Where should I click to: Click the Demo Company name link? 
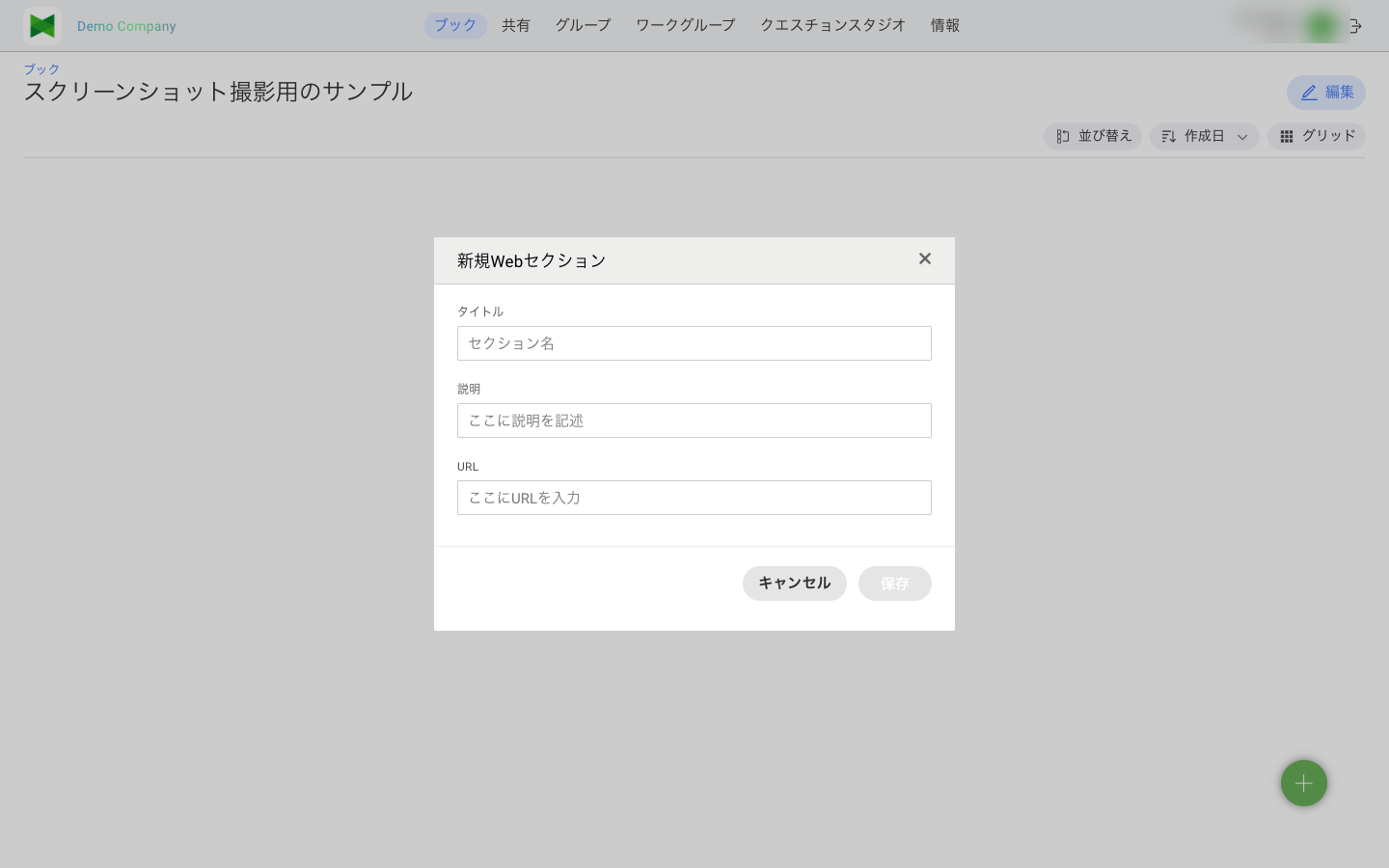tap(126, 26)
